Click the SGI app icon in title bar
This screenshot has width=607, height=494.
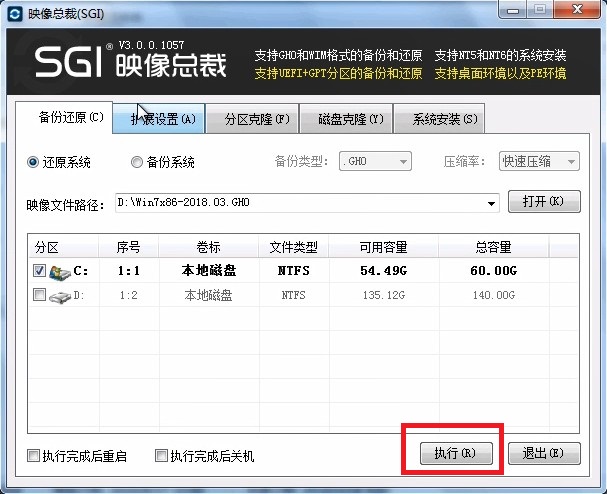pos(14,11)
